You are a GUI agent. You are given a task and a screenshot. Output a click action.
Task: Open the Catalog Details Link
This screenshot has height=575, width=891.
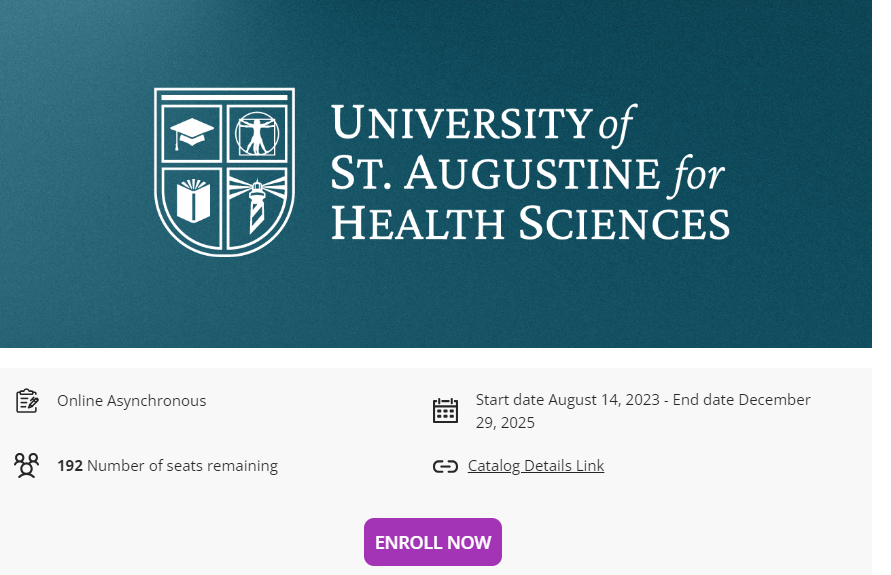pos(535,465)
